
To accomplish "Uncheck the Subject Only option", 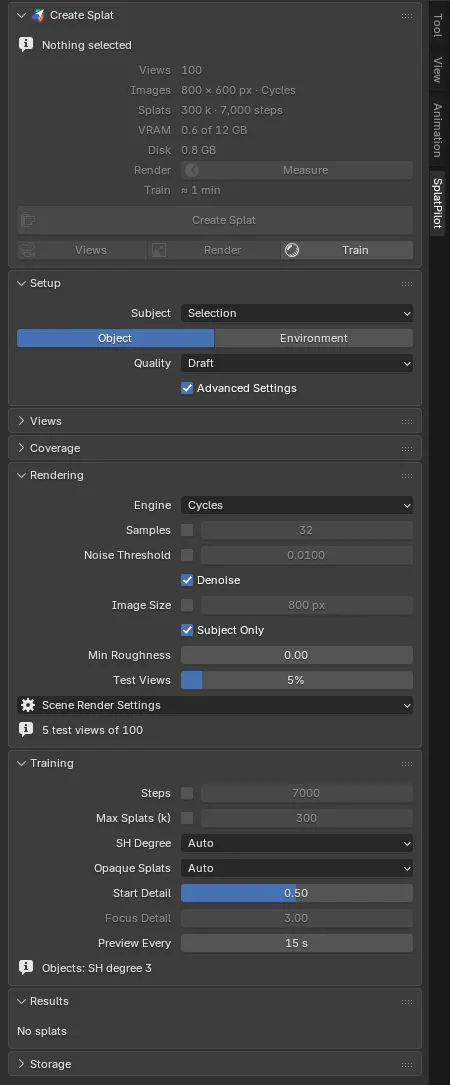I will 187,630.
